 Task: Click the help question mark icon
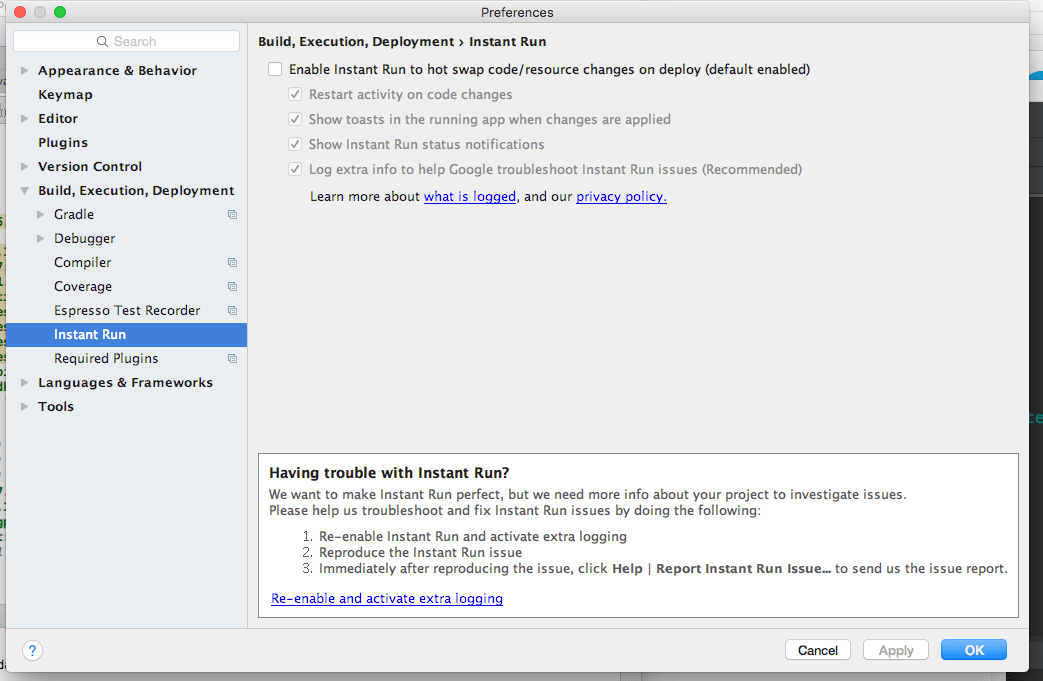click(x=32, y=650)
